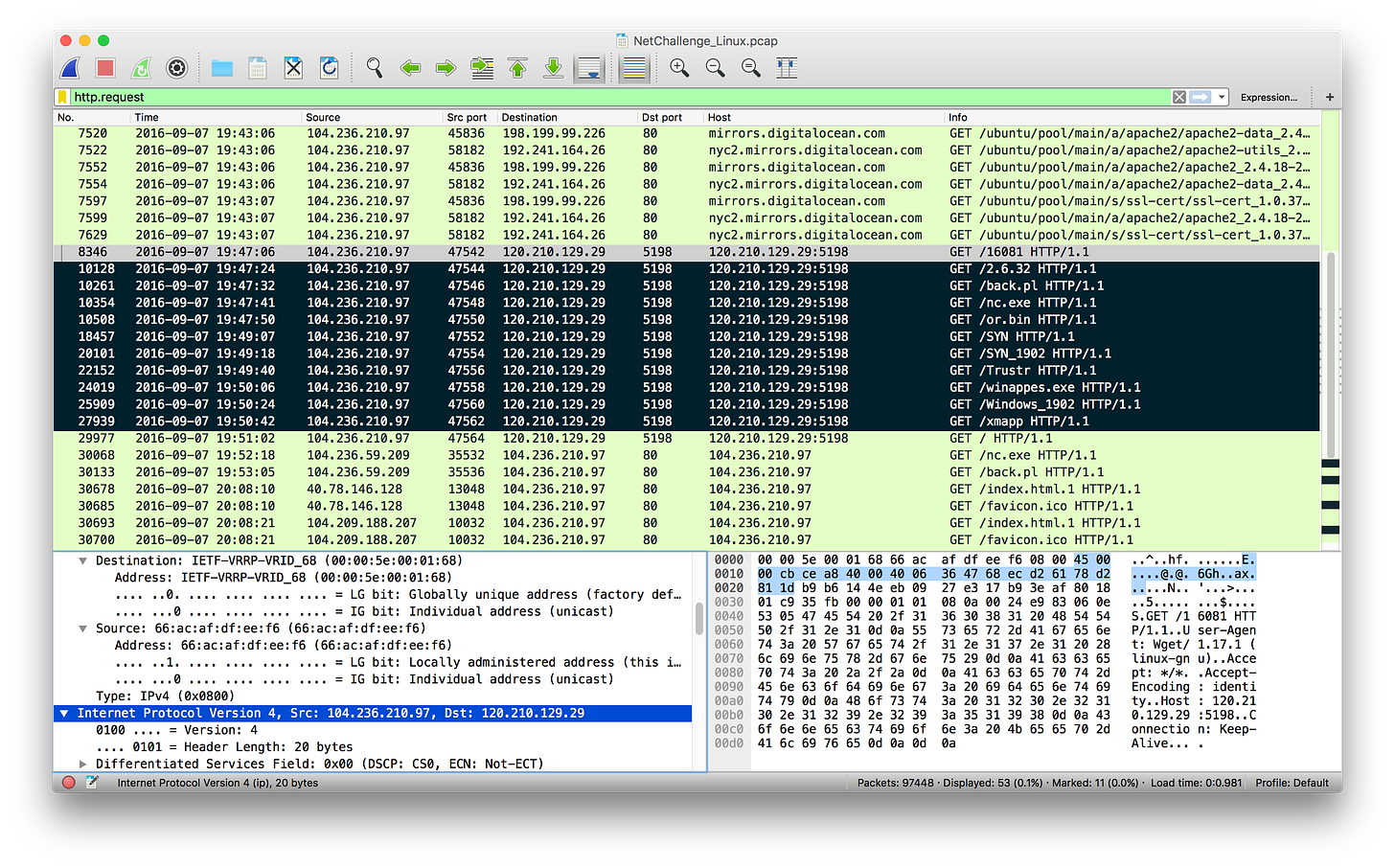This screenshot has height=868, width=1395.
Task: Select the Type: IPv4 (0x0800) detail line
Action: point(164,697)
